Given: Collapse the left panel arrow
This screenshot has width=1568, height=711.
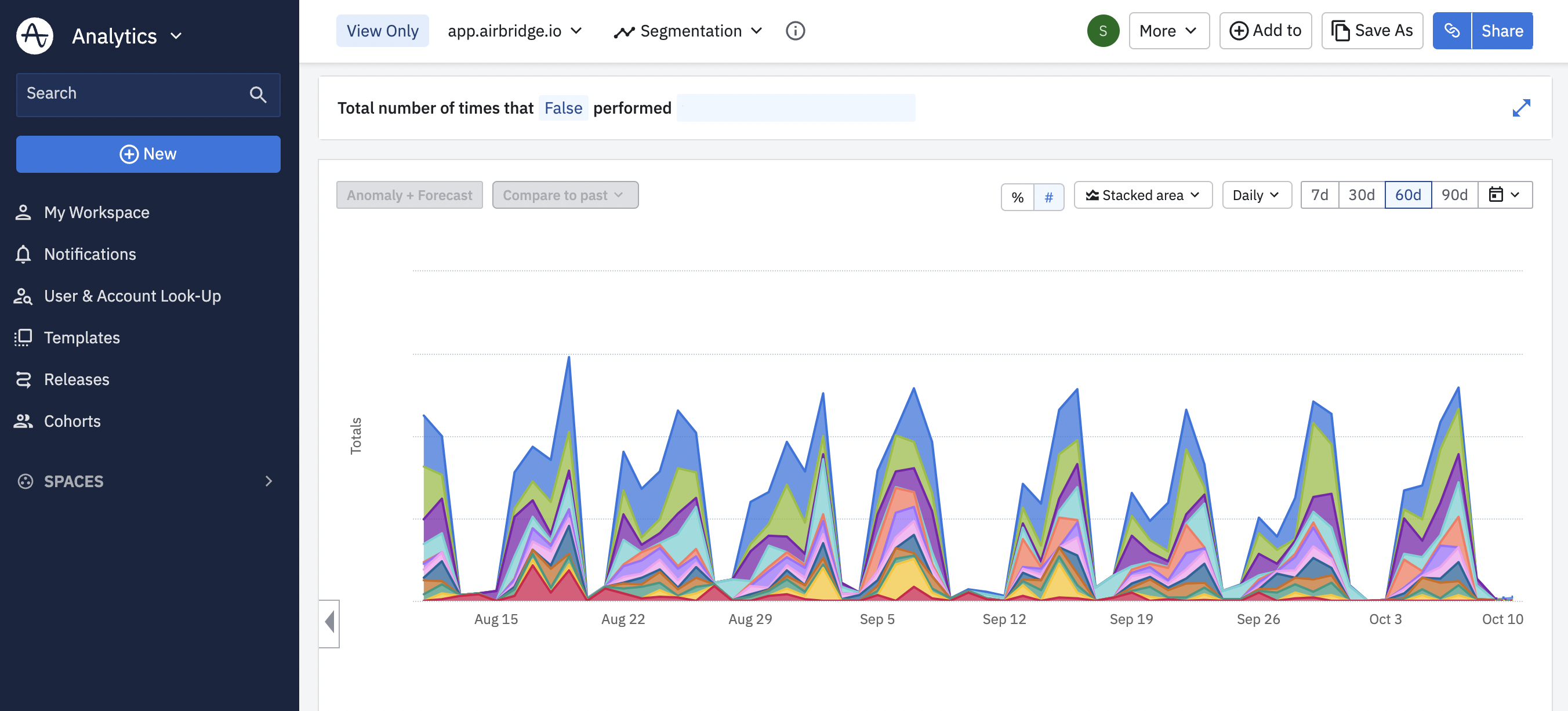Looking at the screenshot, I should pos(329,623).
